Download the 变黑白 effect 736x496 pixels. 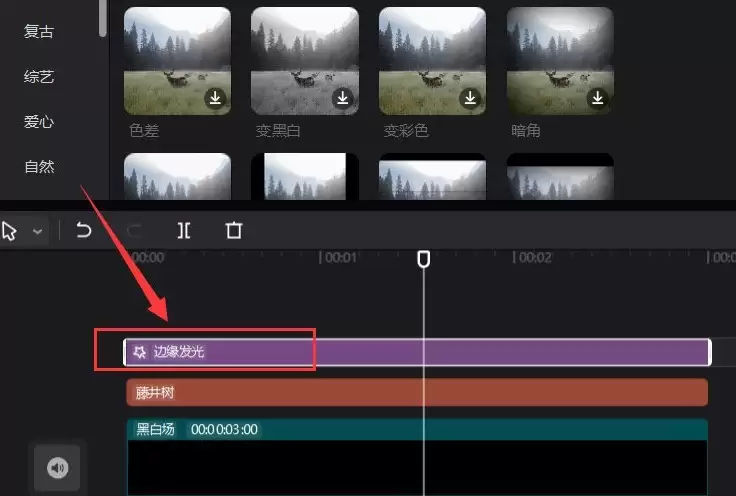click(343, 98)
